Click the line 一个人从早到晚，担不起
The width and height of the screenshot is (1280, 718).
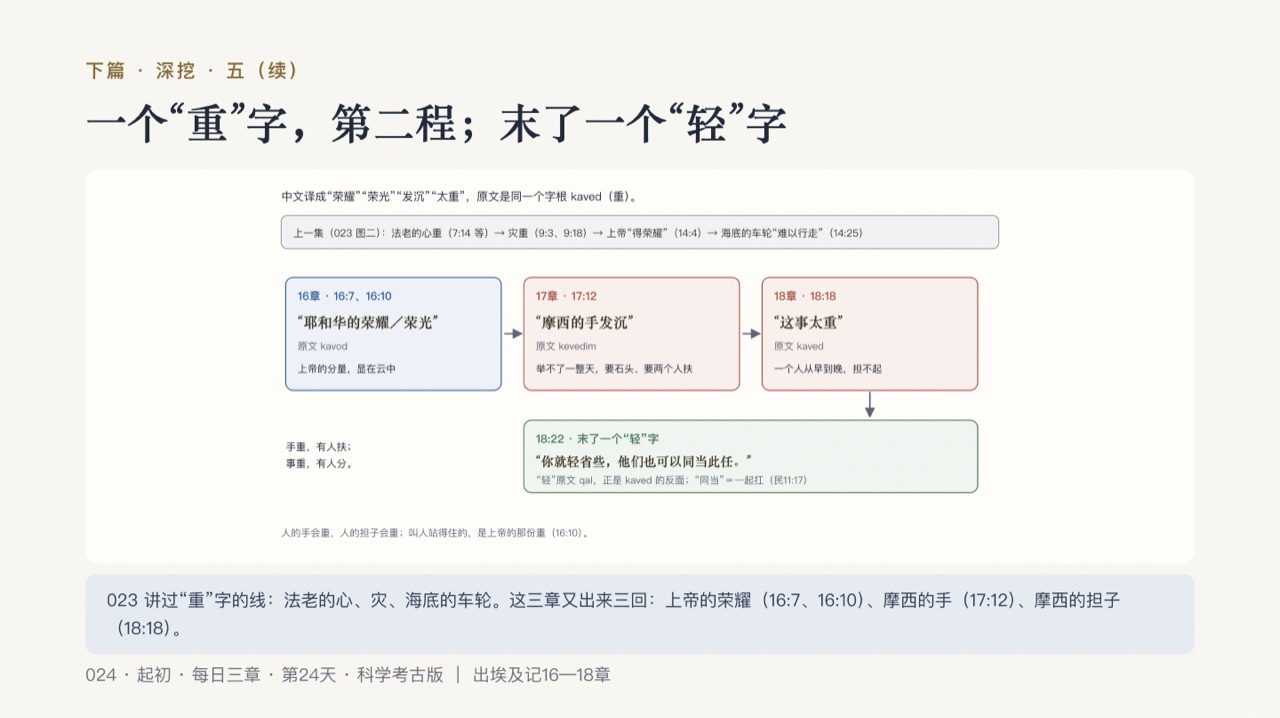828,369
